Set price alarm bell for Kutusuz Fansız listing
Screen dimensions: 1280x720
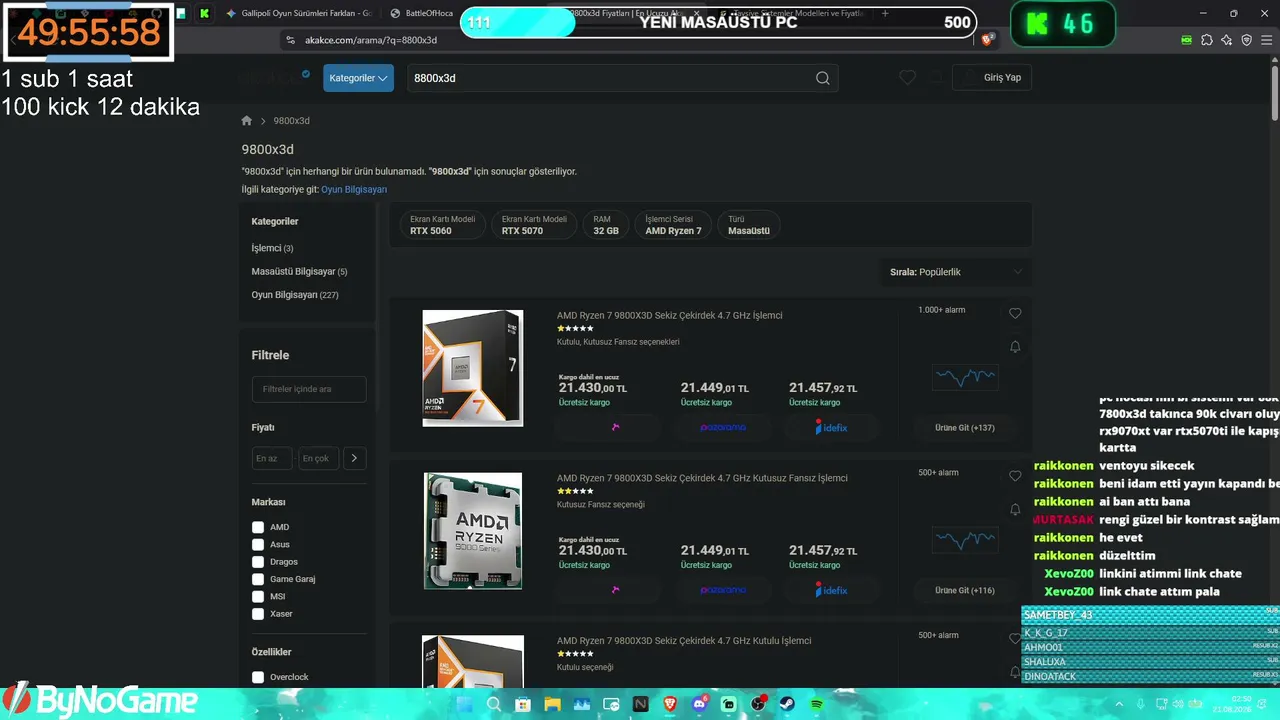click(1015, 510)
